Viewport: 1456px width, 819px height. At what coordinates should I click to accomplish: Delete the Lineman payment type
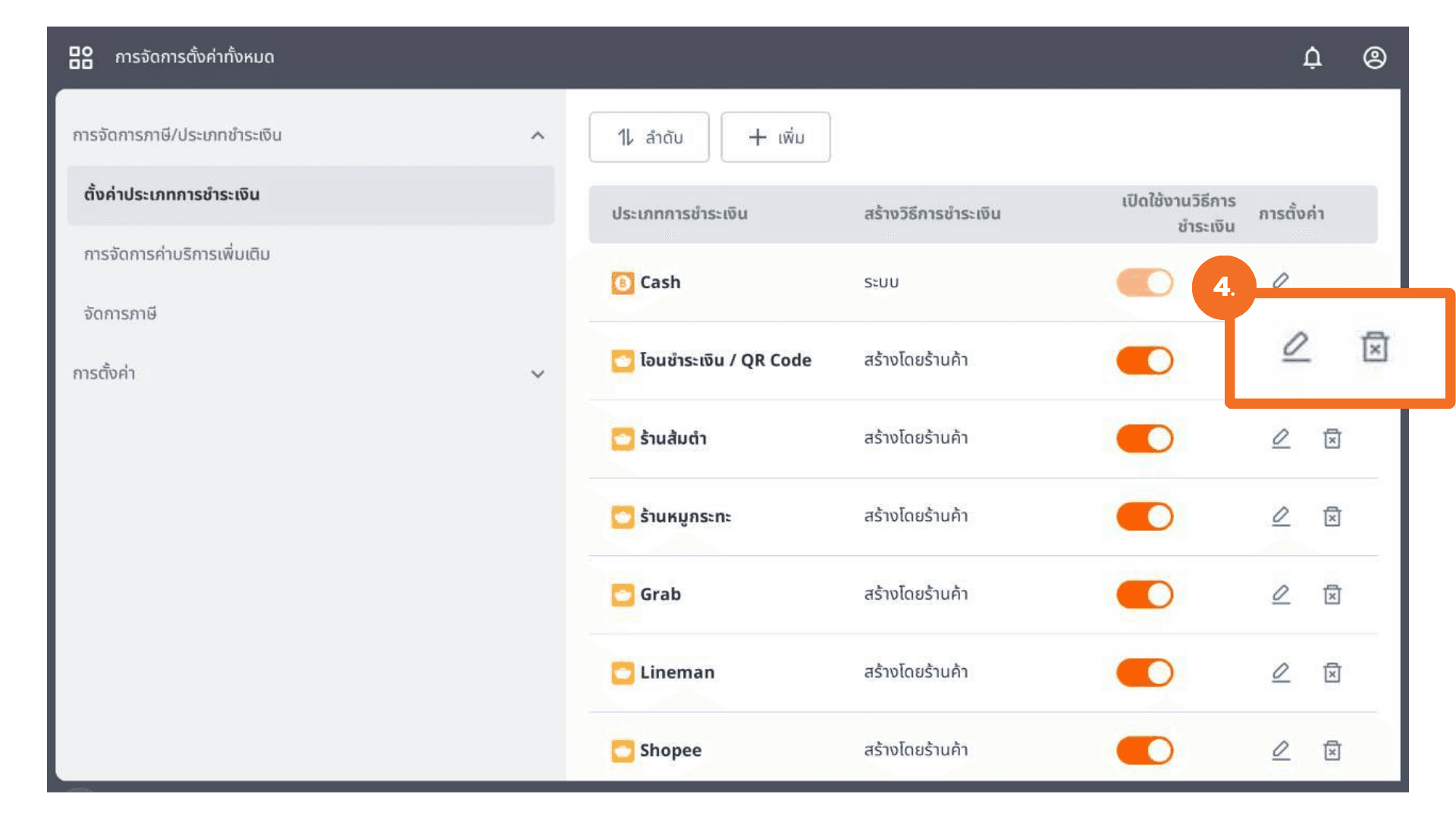[1332, 673]
